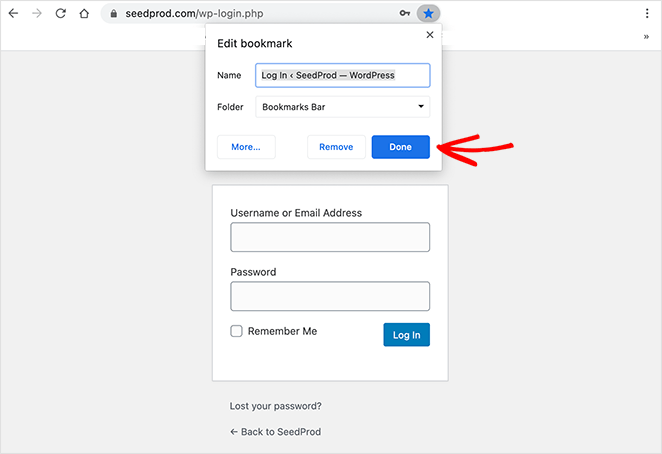Click the browser forward arrow

[37, 15]
